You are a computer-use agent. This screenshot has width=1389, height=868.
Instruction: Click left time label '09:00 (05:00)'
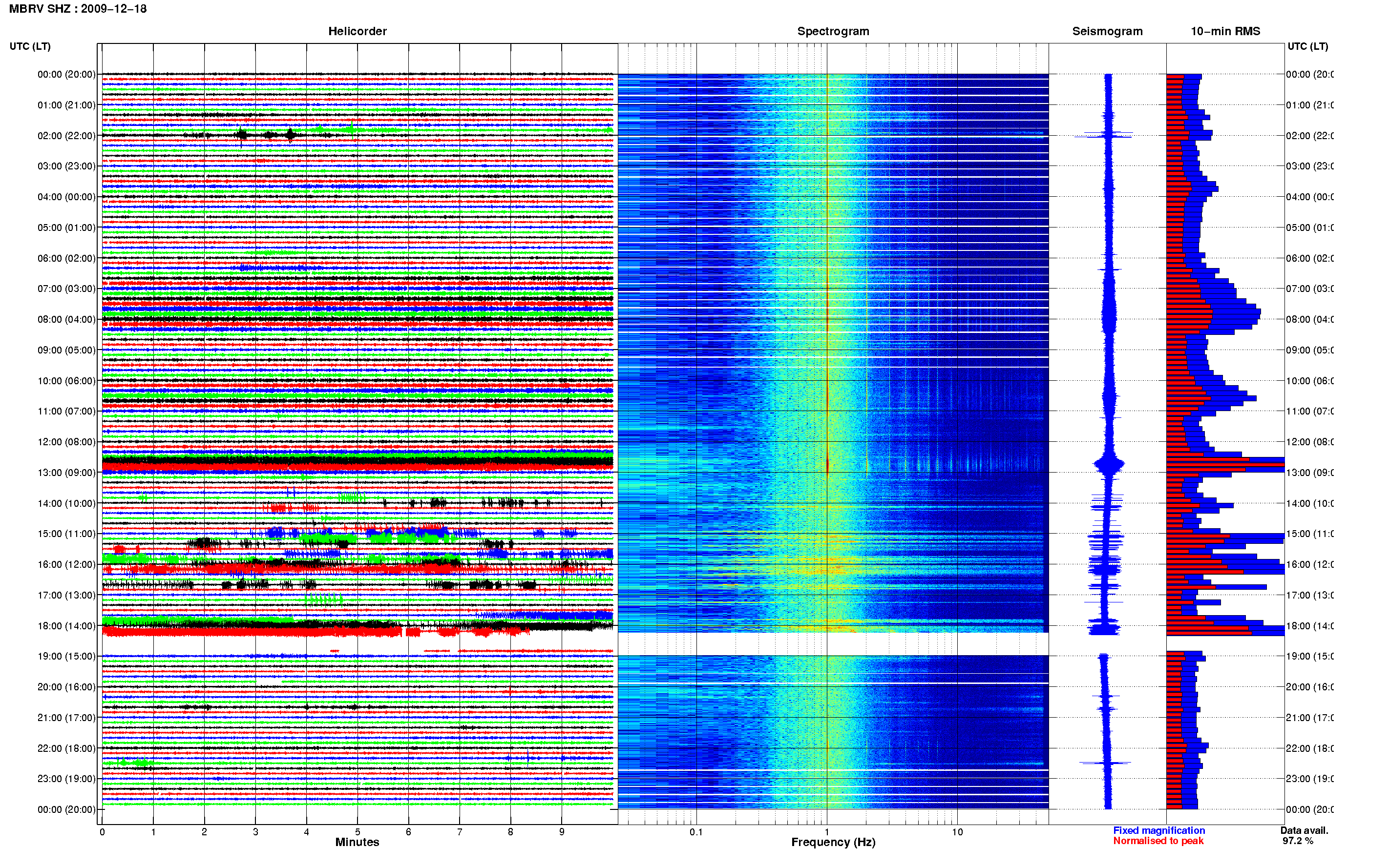pos(66,350)
